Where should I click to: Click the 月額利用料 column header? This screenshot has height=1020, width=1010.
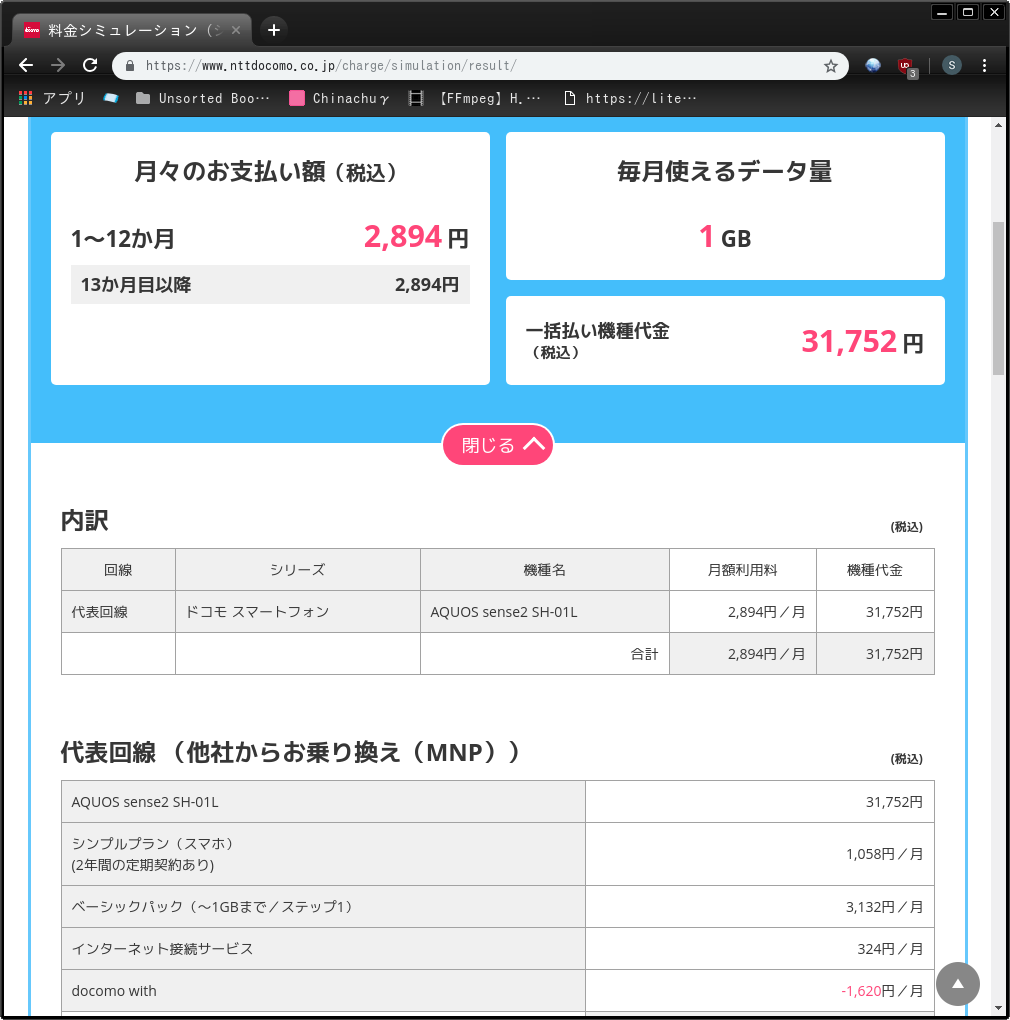[x=743, y=570]
